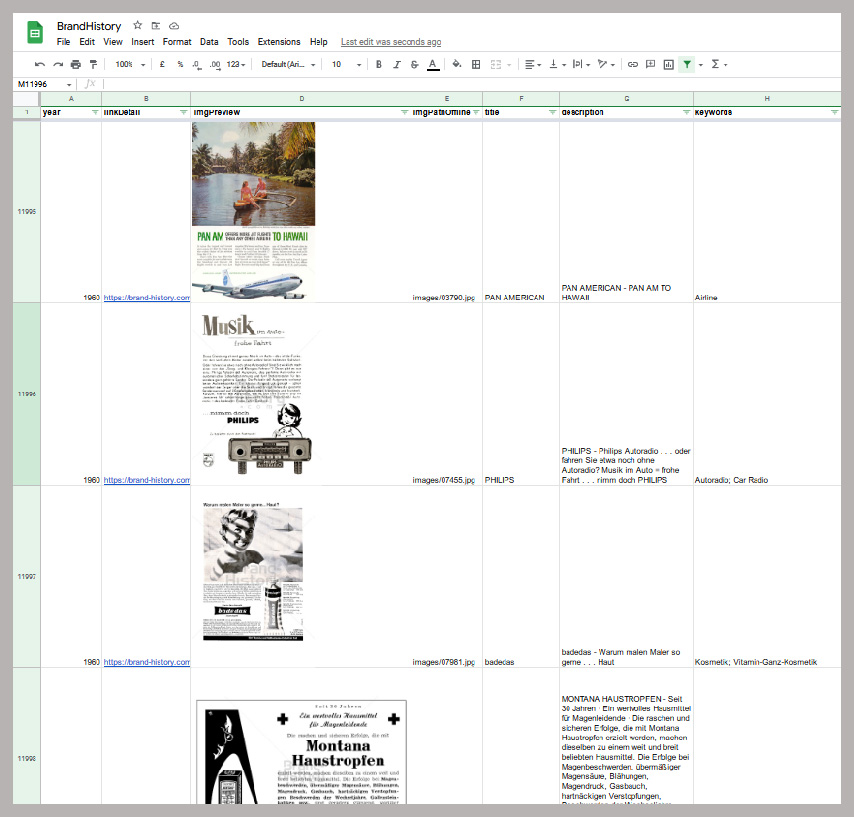
Task: Open brand-history.com link in PHILIPS row
Action: pos(146,480)
